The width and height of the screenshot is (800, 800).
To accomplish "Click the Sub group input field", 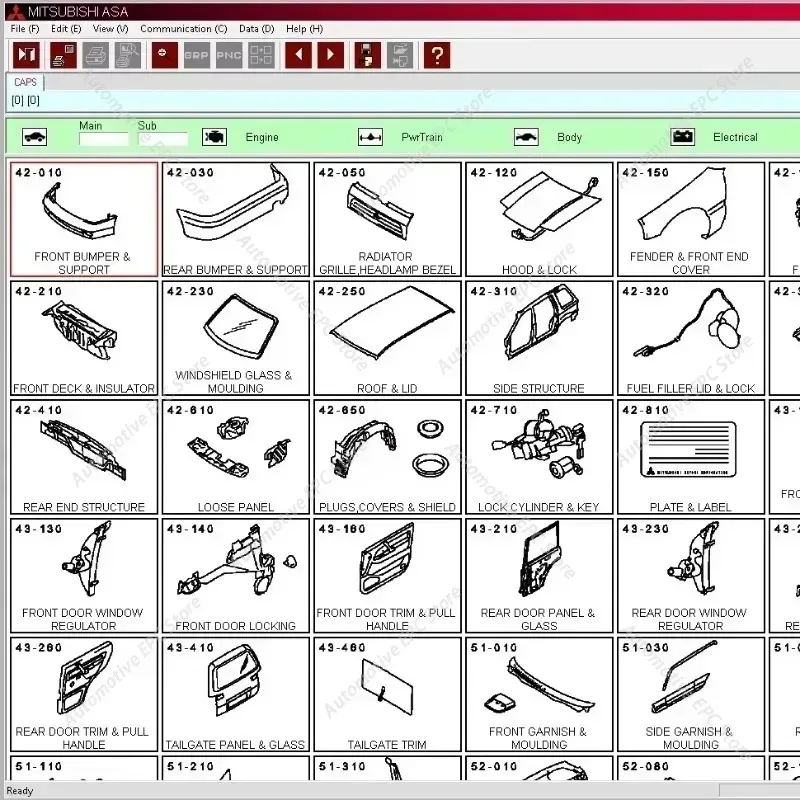I will 163,139.
